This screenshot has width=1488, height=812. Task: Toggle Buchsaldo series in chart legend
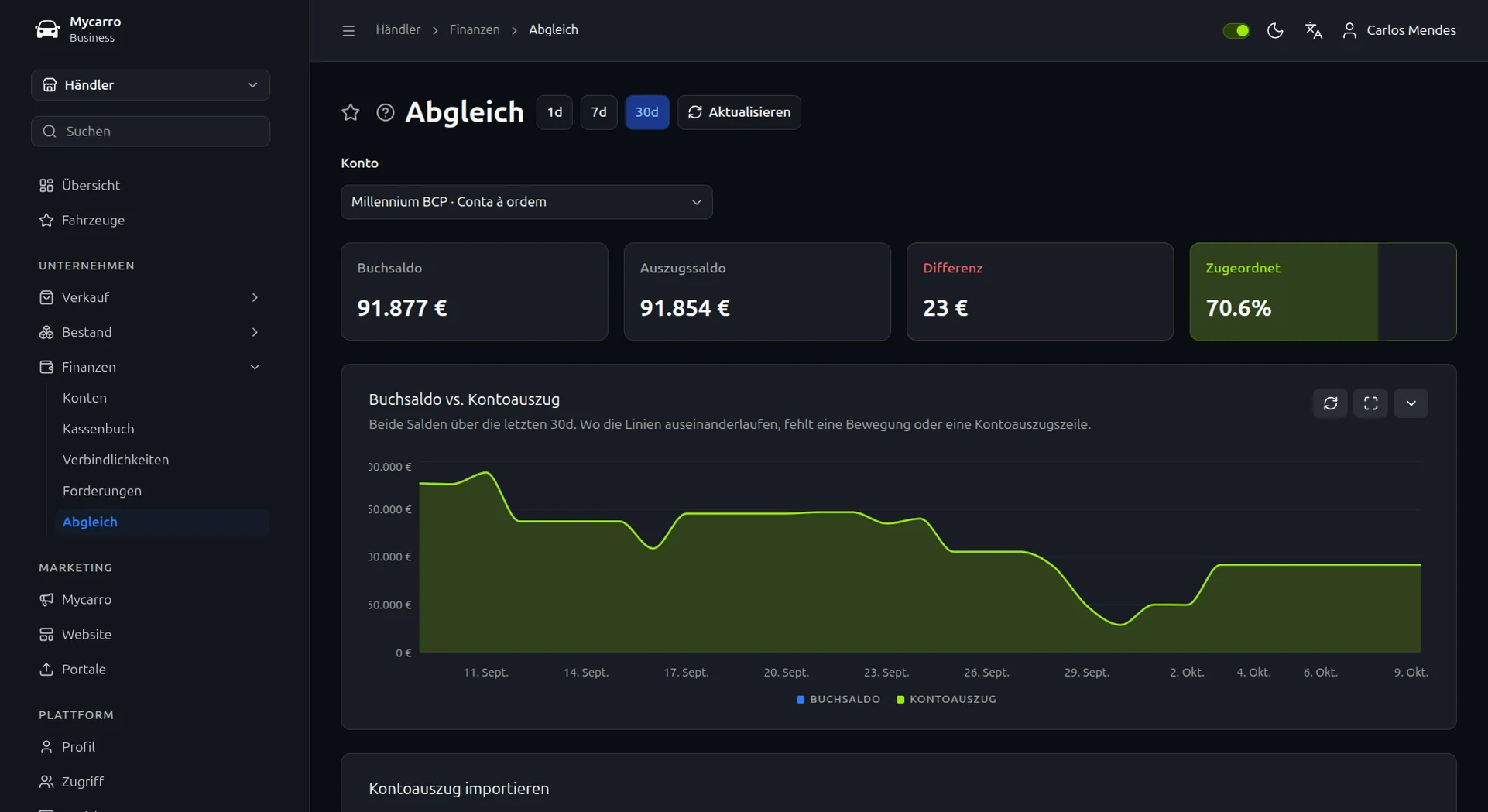coord(838,699)
